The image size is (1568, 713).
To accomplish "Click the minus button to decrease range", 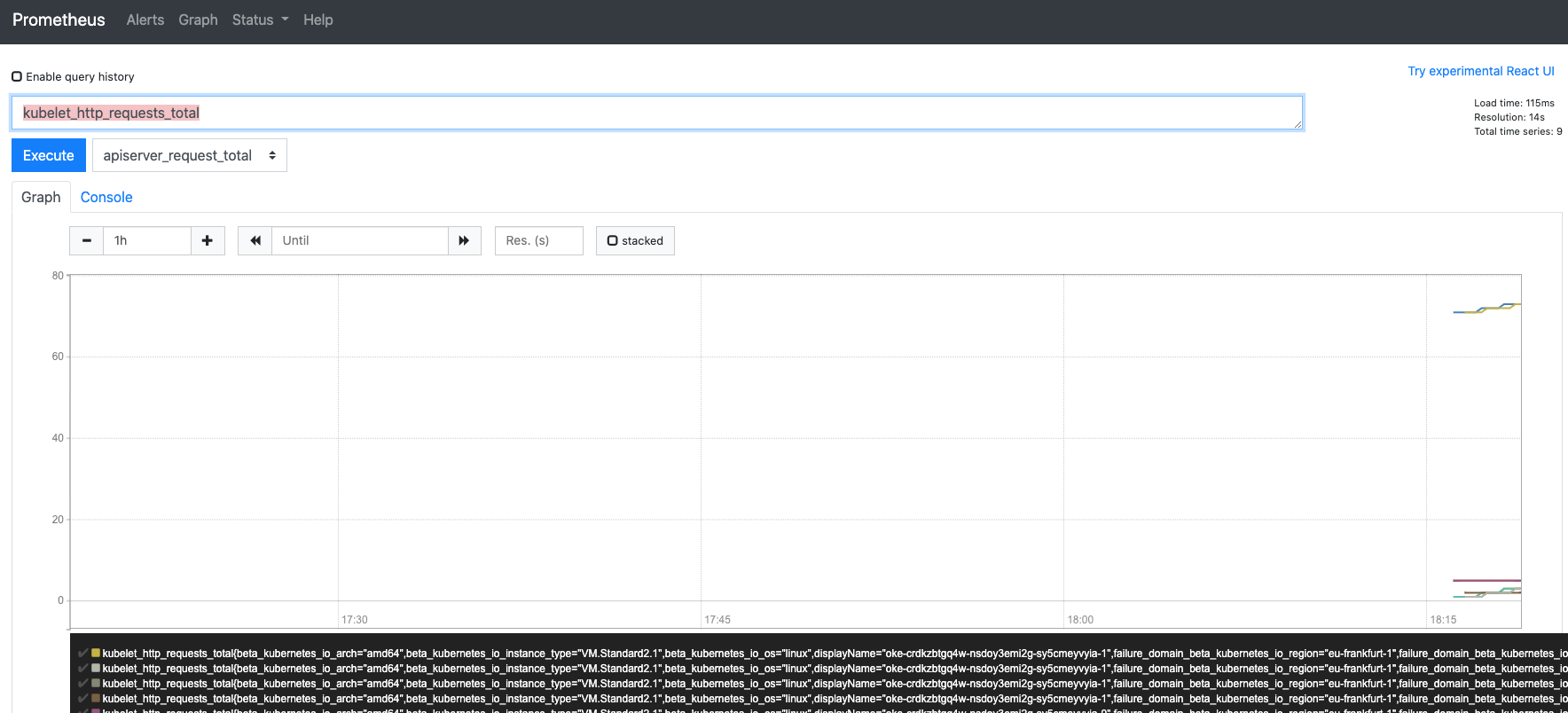I will (x=86, y=240).
